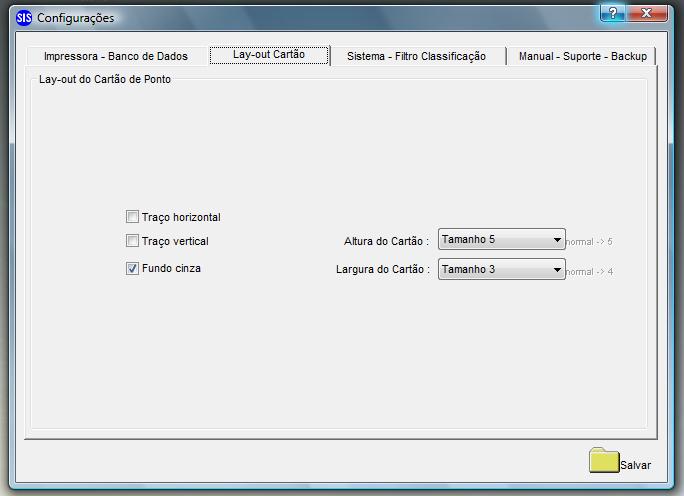This screenshot has height=496, width=684.
Task: Open the Largura do Cartão dropdown
Action: point(502,269)
